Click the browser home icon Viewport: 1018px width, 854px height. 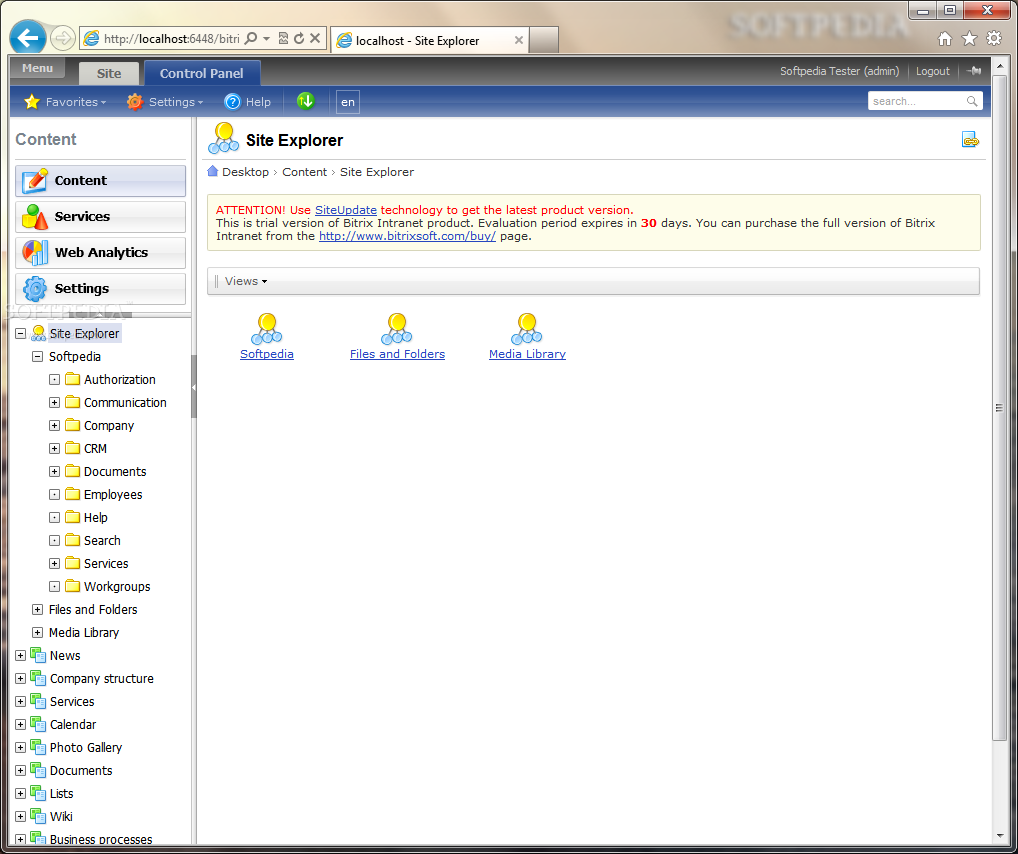tap(945, 39)
